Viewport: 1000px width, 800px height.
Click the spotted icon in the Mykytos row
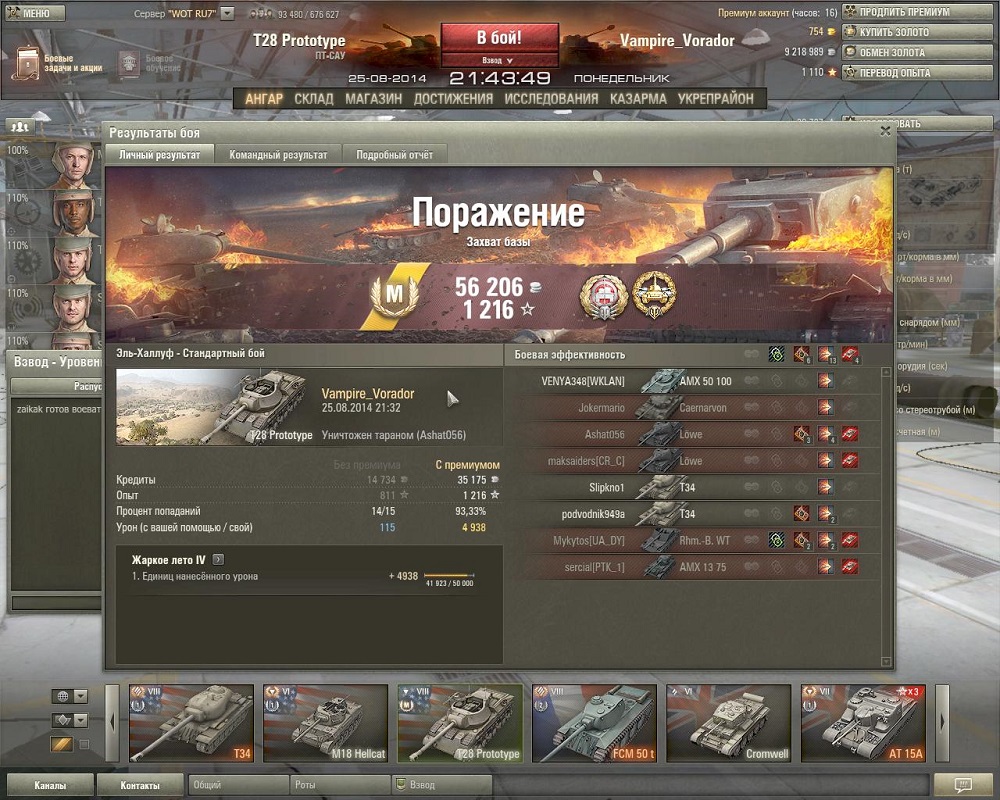click(776, 540)
